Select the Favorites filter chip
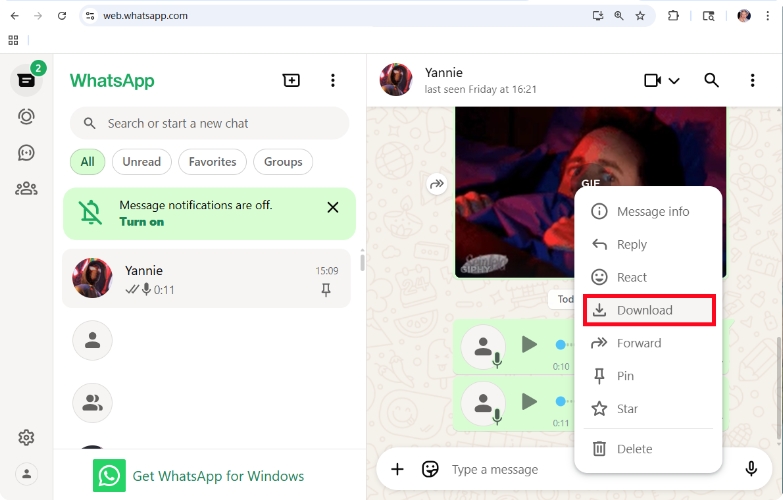The height and width of the screenshot is (500, 783). (212, 162)
